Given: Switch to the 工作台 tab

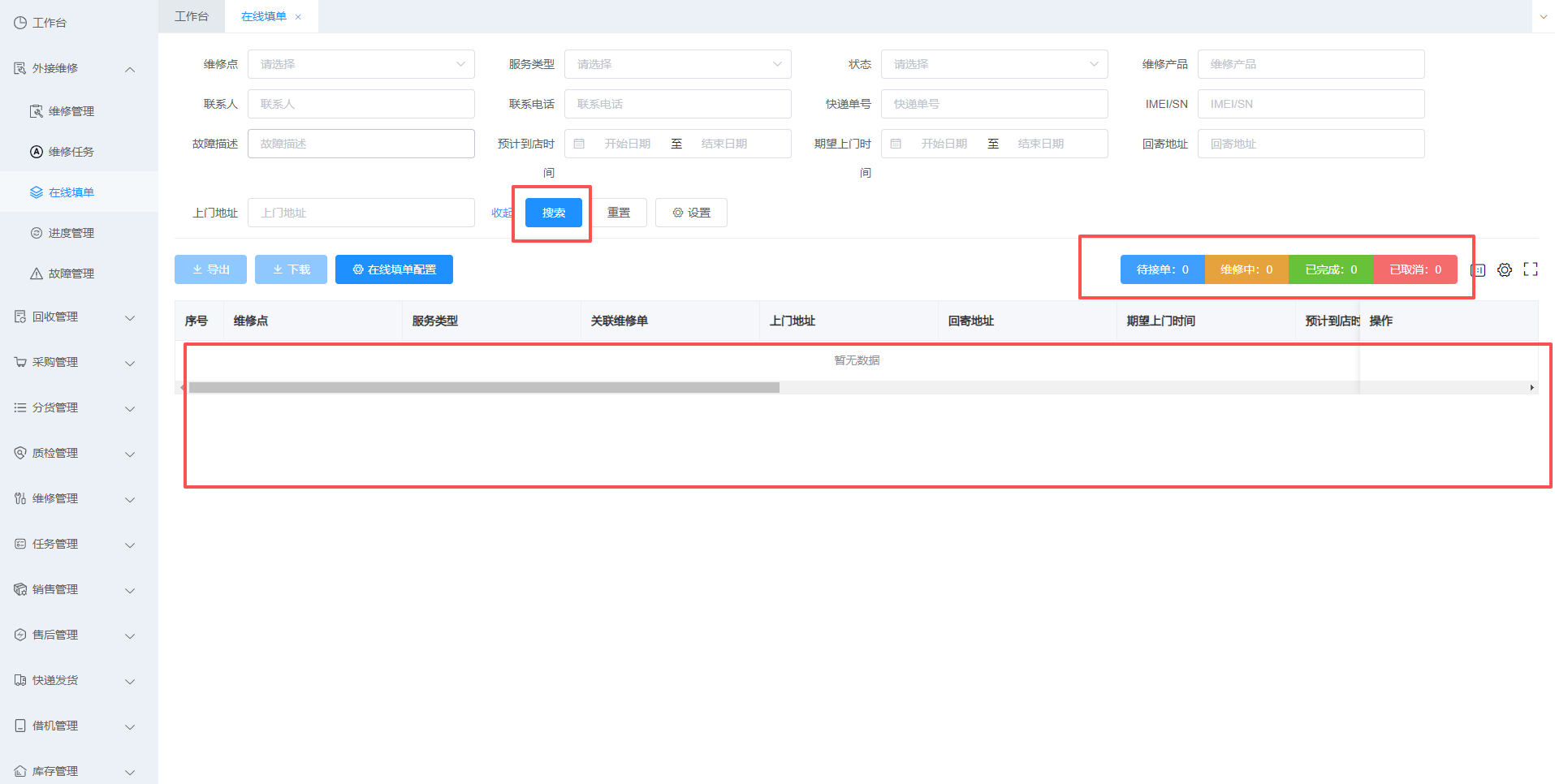Looking at the screenshot, I should pos(192,16).
